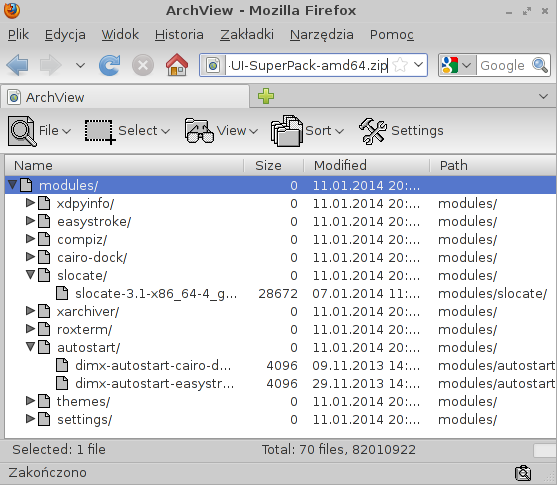Click the file icon next to slocate-3.1 file

(62, 293)
